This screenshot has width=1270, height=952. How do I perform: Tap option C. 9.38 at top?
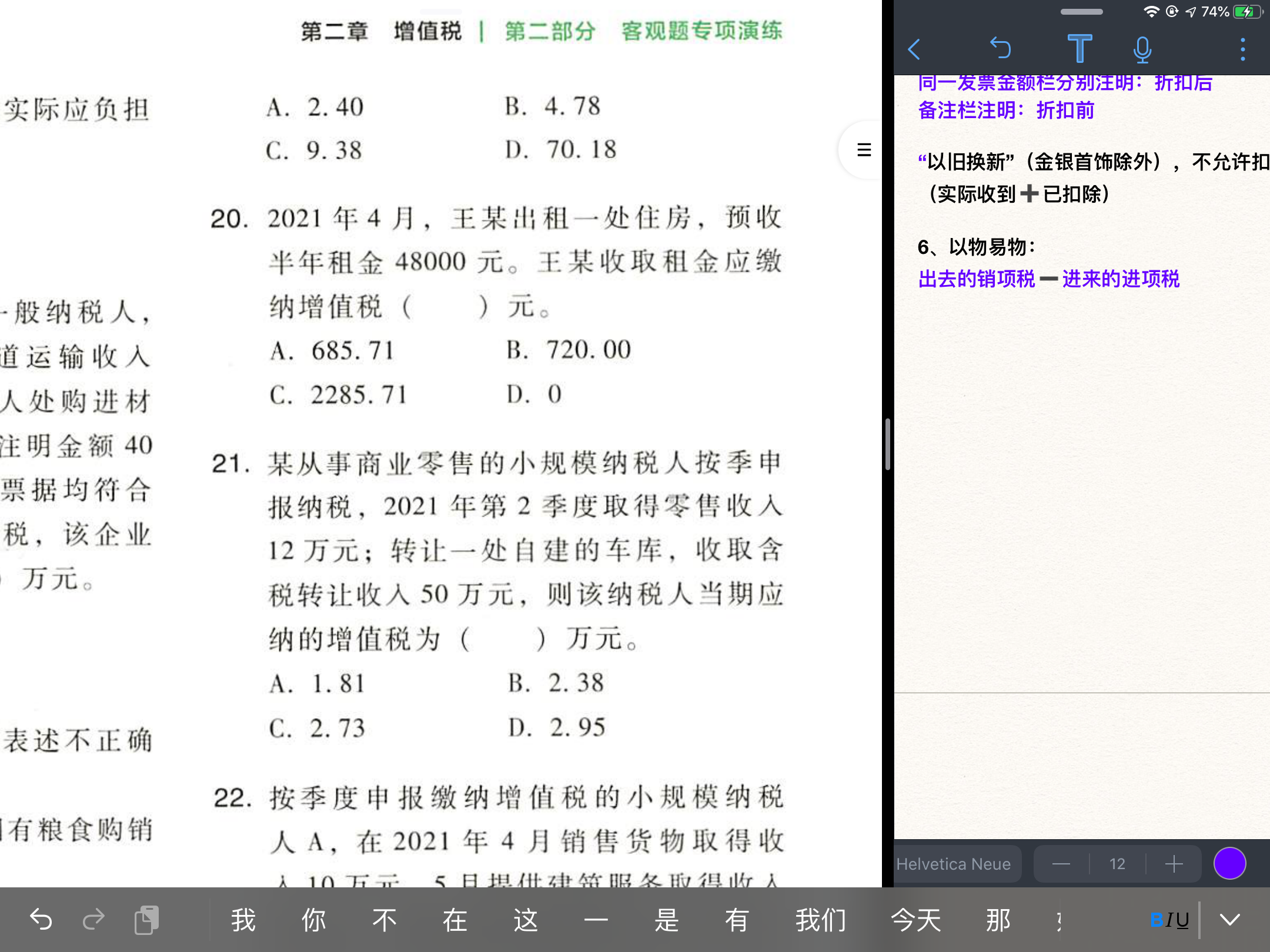(x=314, y=151)
